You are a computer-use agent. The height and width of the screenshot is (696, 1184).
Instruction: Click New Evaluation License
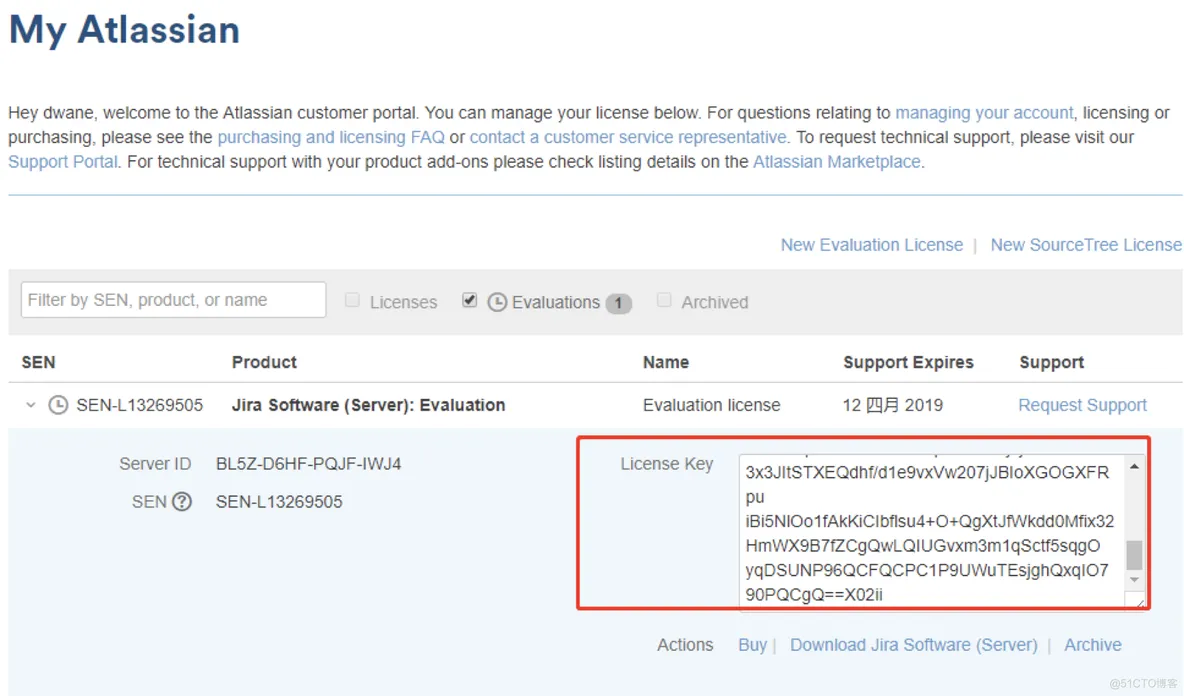point(872,245)
